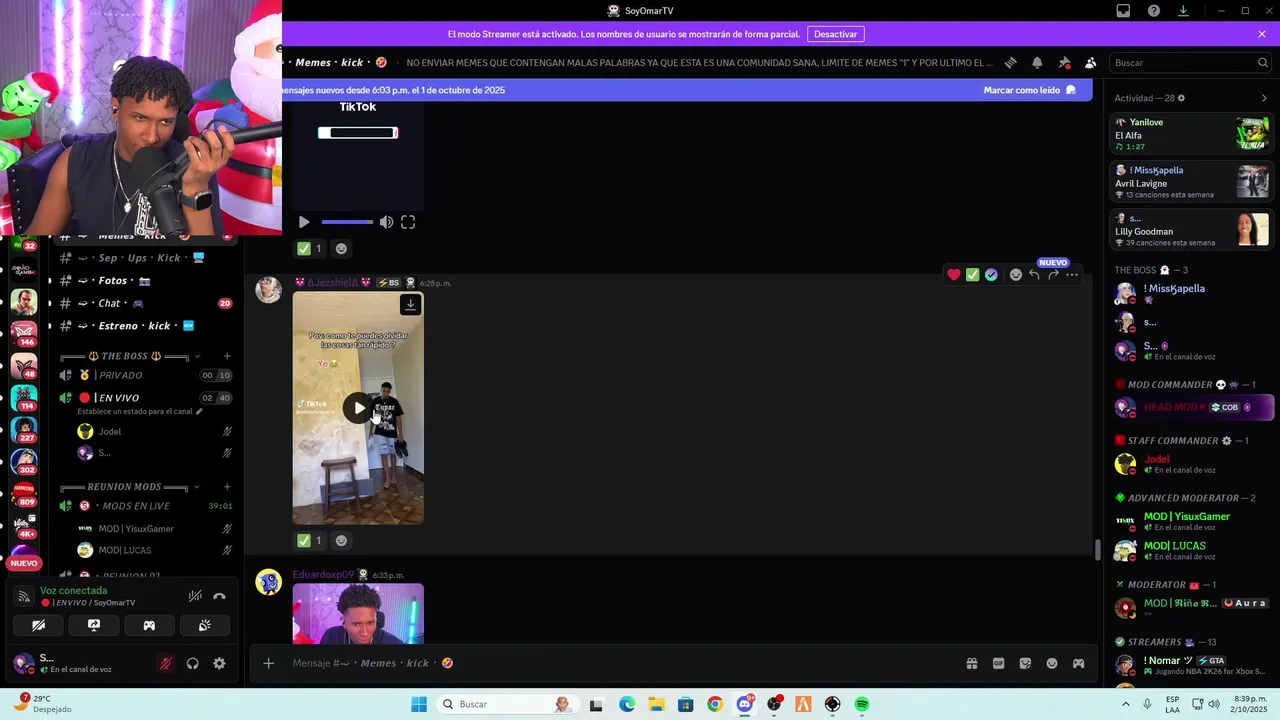Toggle the member list icon
Viewport: 1280px width, 720px height.
point(1090,62)
